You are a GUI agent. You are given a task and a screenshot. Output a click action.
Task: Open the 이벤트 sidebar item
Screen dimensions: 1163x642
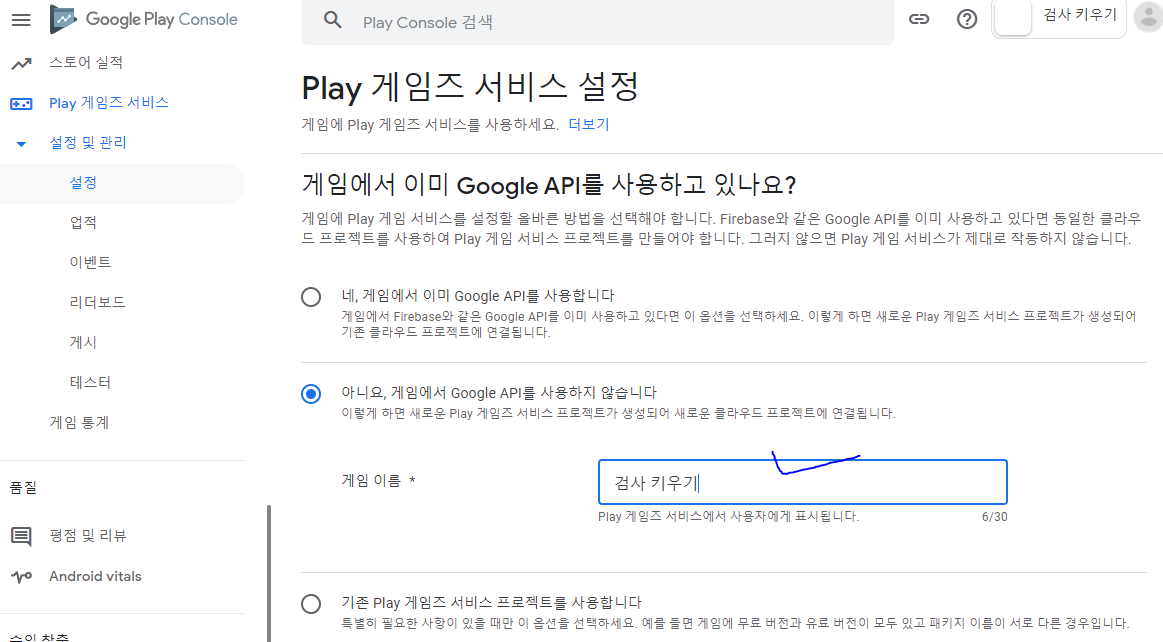tap(90, 262)
